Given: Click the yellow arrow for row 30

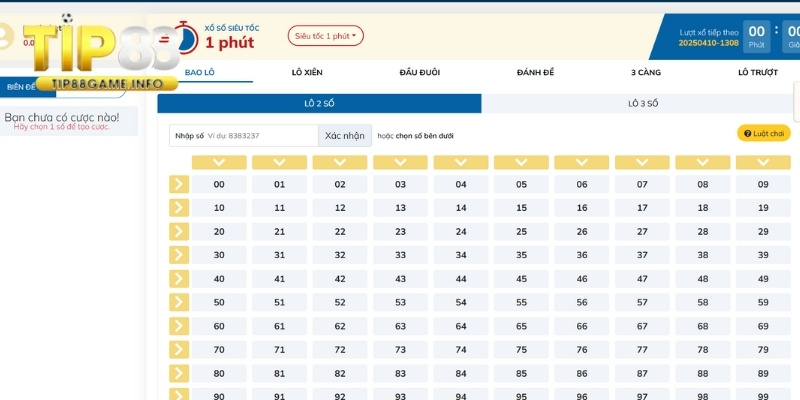Looking at the screenshot, I should 179,255.
